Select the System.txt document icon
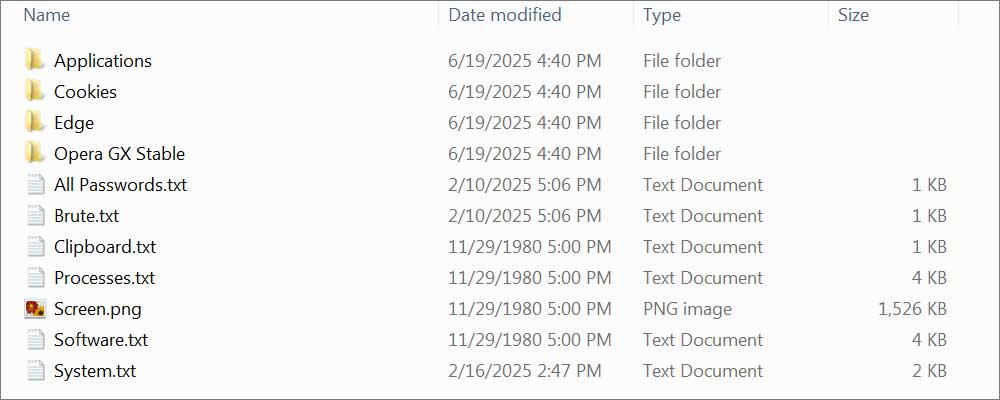This screenshot has height=400, width=1000. click(x=36, y=371)
